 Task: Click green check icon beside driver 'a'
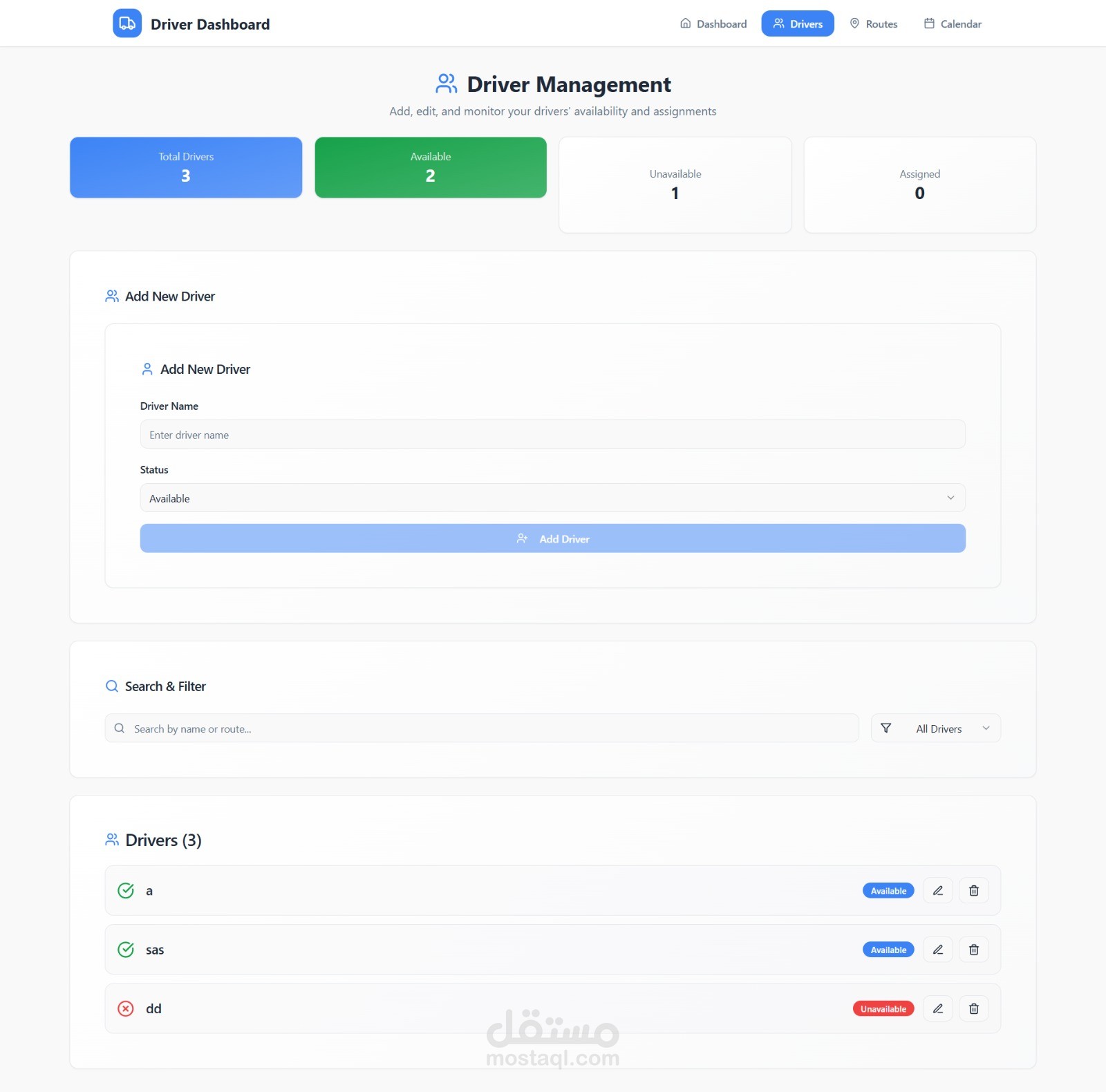pyautogui.click(x=126, y=890)
